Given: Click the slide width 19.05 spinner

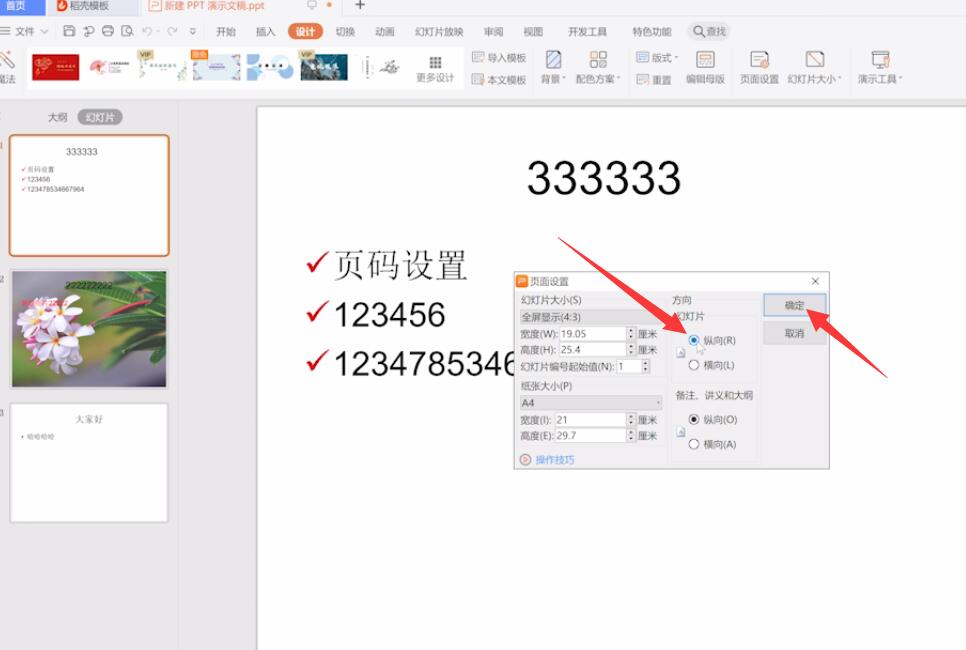Looking at the screenshot, I should click(x=631, y=333).
